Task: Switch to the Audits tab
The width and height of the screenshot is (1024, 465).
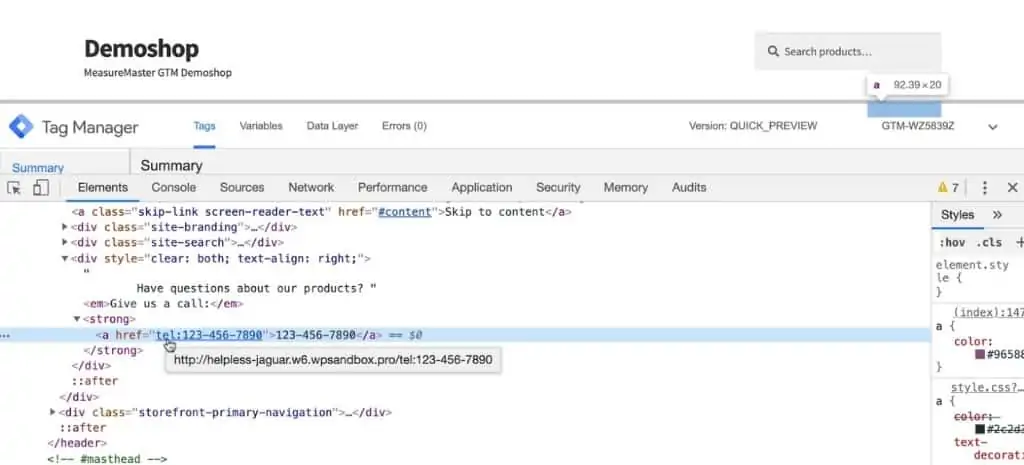Action: (689, 187)
